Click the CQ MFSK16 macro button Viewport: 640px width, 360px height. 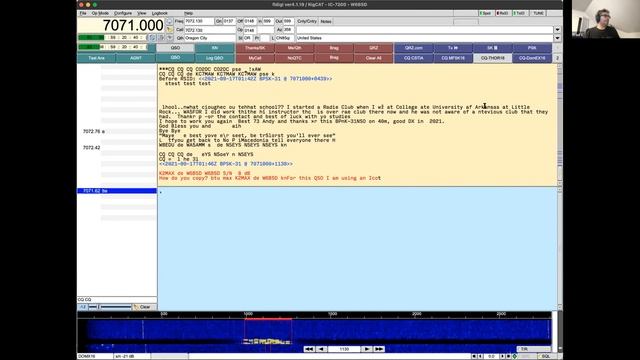[x=453, y=58]
